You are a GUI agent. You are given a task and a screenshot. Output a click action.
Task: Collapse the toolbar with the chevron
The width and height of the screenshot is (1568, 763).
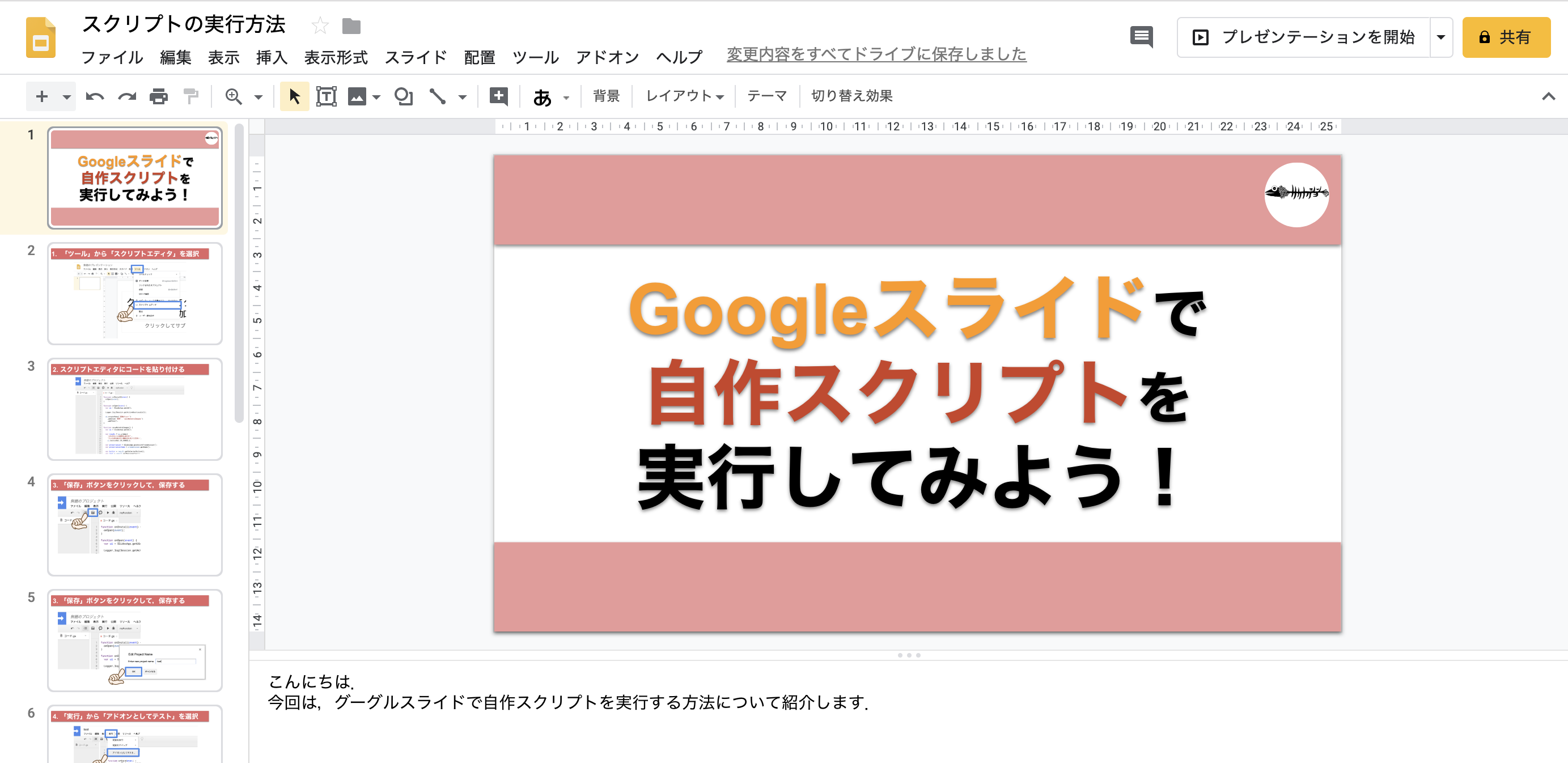[1549, 96]
